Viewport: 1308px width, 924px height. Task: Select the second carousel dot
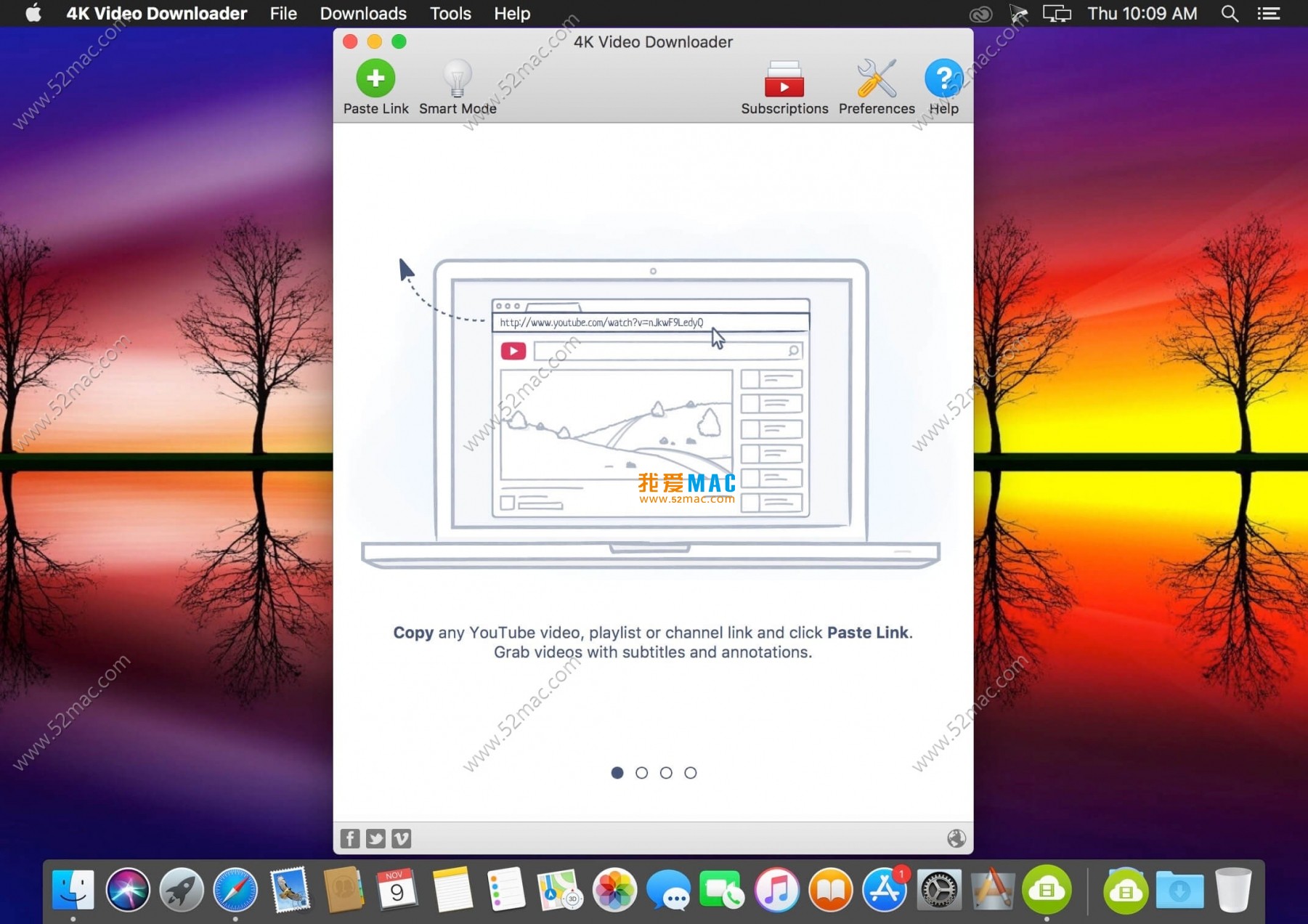coord(641,773)
